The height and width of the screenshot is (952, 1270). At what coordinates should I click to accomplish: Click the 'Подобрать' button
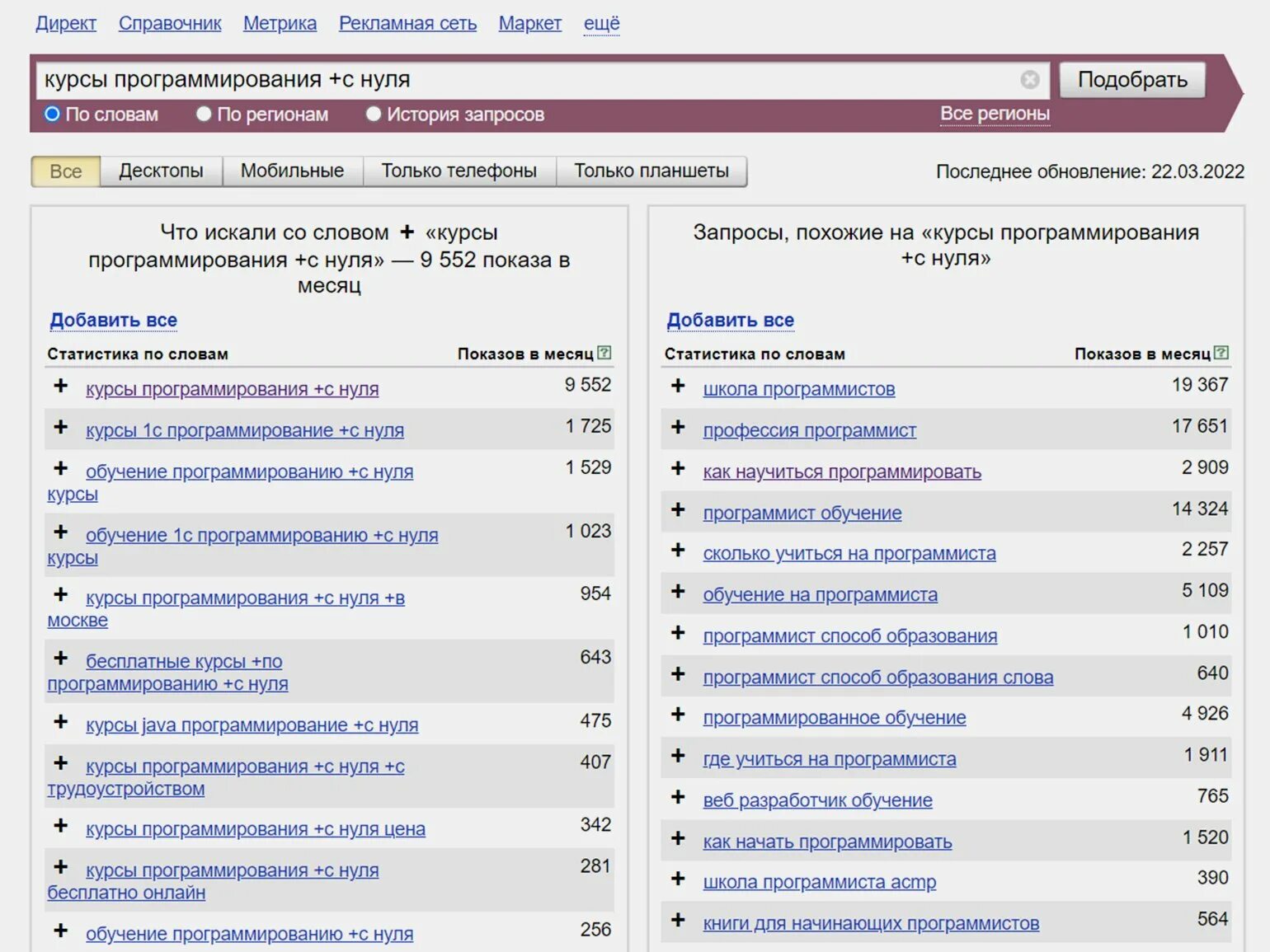(x=1132, y=80)
